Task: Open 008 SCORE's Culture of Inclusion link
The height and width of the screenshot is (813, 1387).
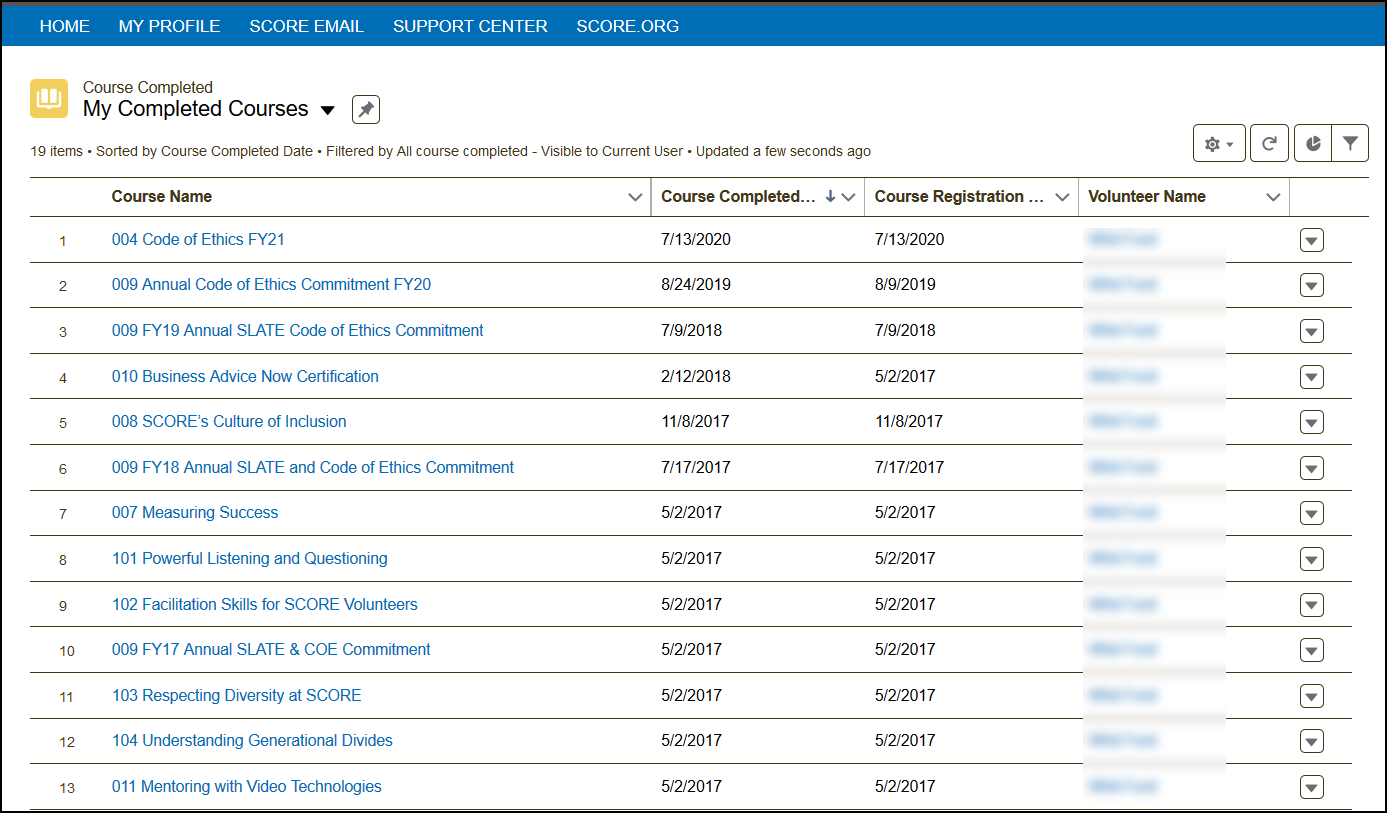Action: [229, 421]
